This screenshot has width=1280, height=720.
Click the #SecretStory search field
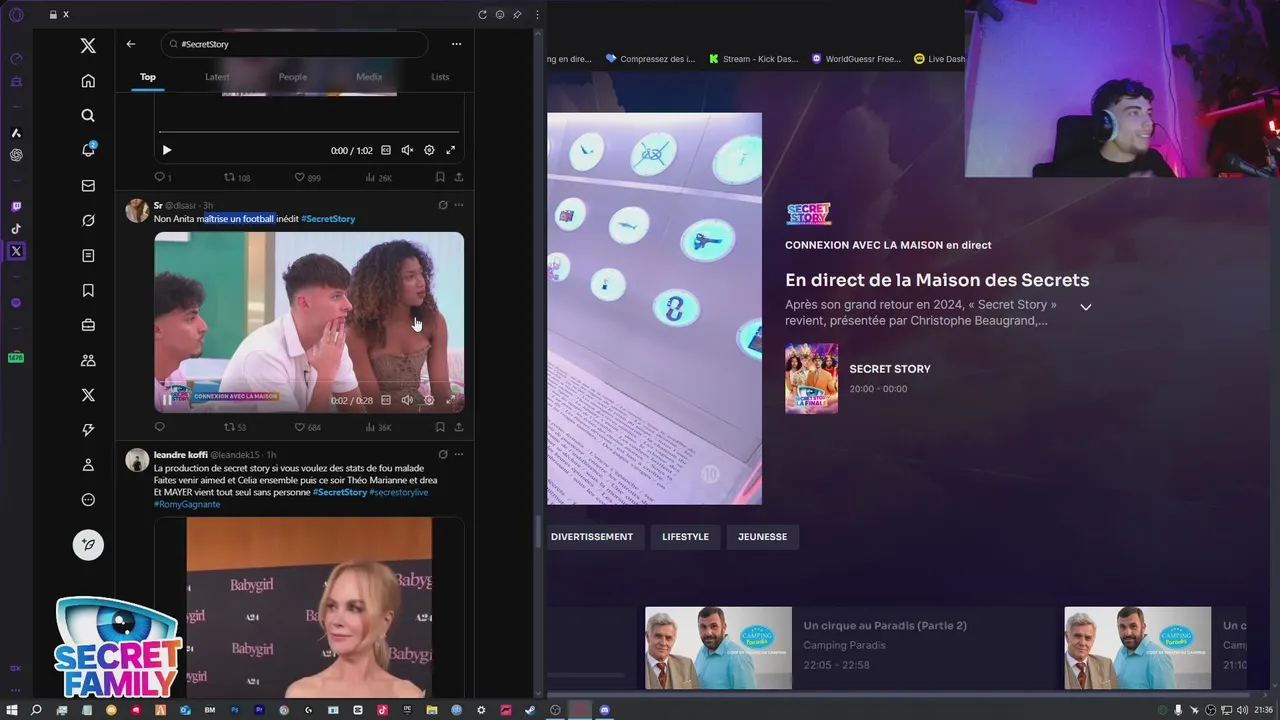click(294, 44)
